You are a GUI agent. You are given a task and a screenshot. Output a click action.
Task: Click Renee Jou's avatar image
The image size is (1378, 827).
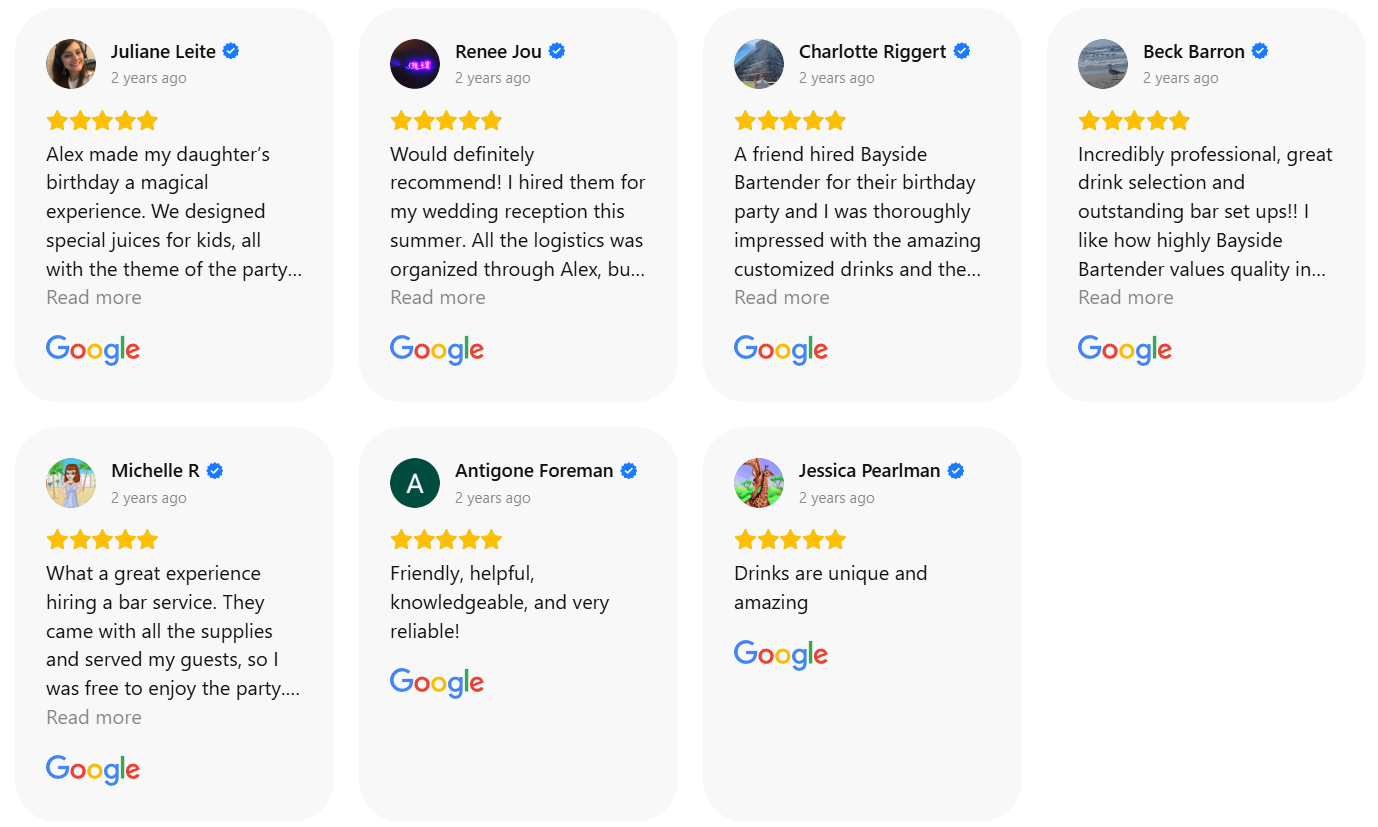click(x=415, y=64)
